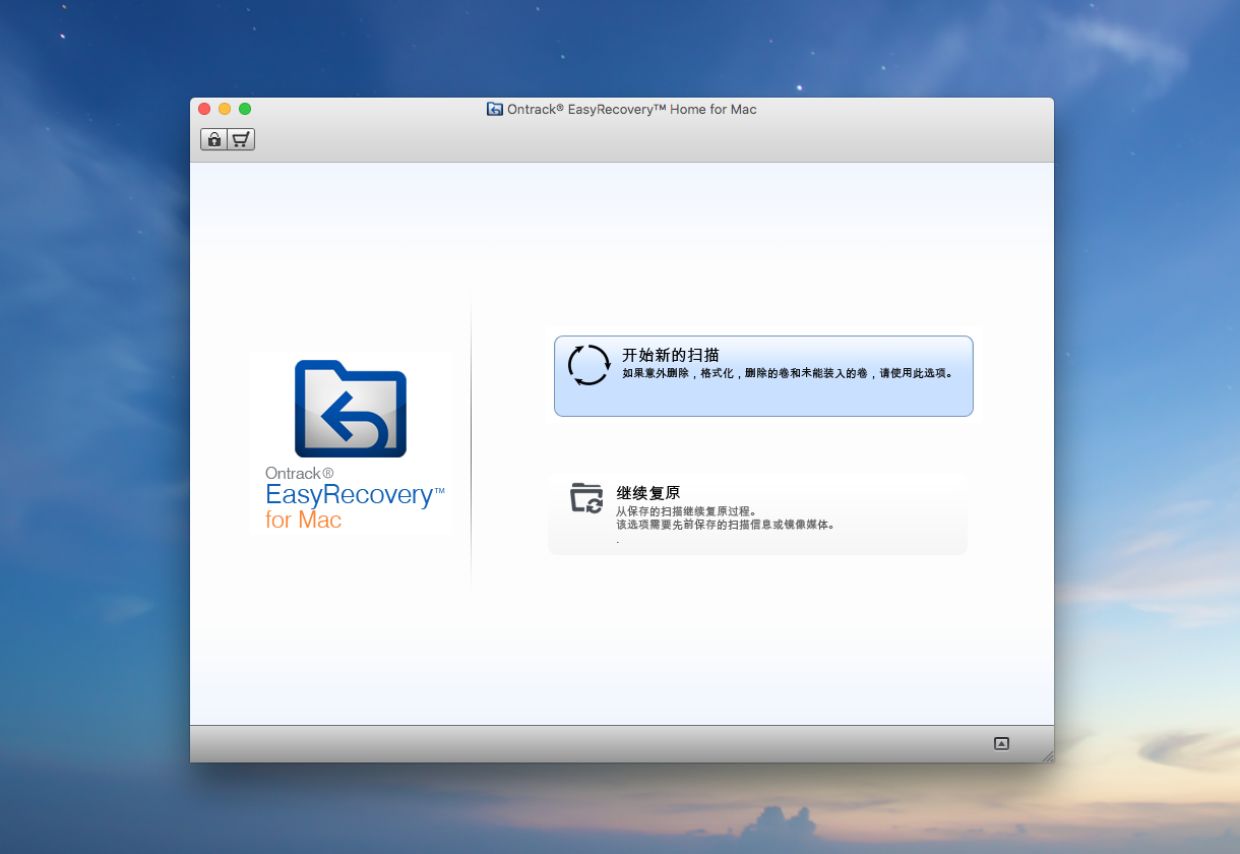Click the resize grip in window corner
The width and height of the screenshot is (1240, 854).
tap(1047, 756)
